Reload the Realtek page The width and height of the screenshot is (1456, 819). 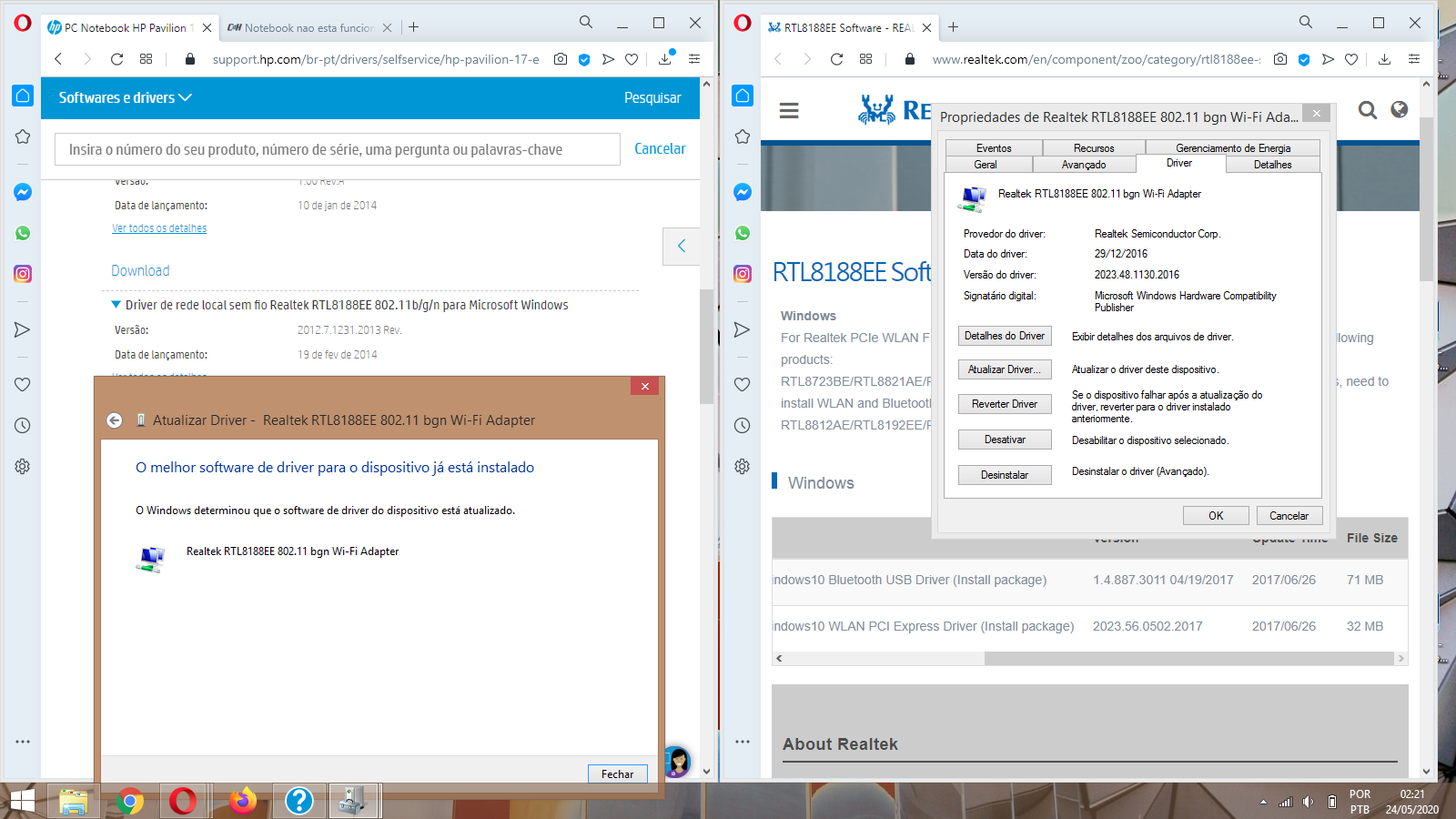[836, 59]
